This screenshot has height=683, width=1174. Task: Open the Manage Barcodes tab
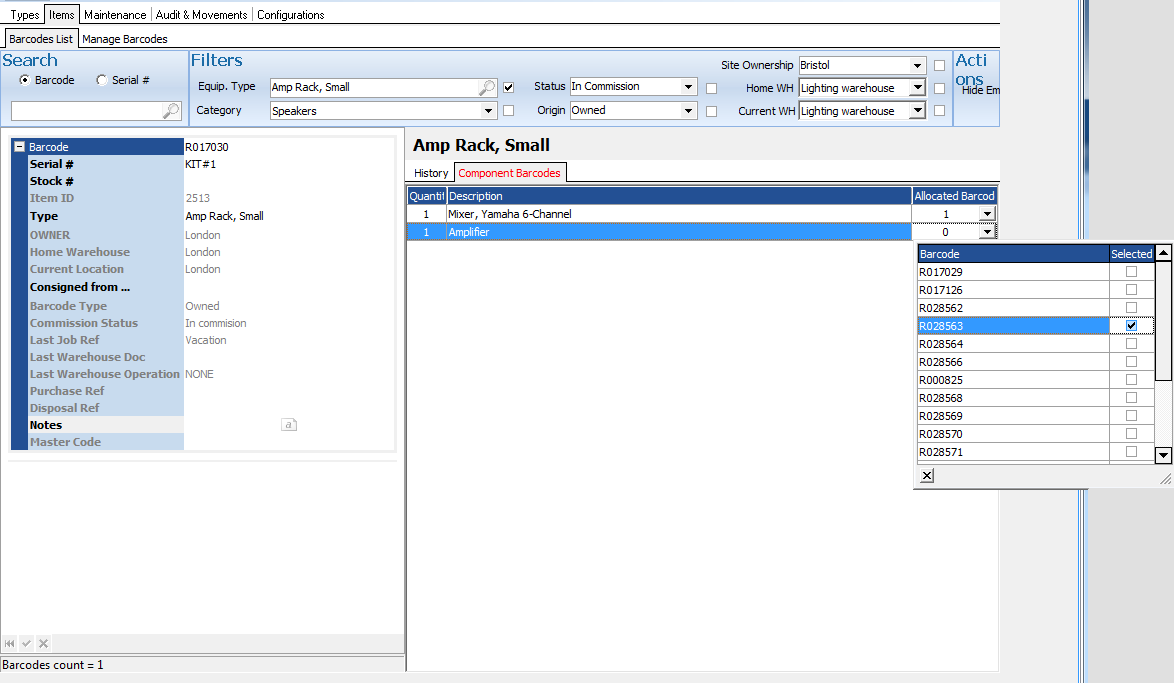point(125,39)
